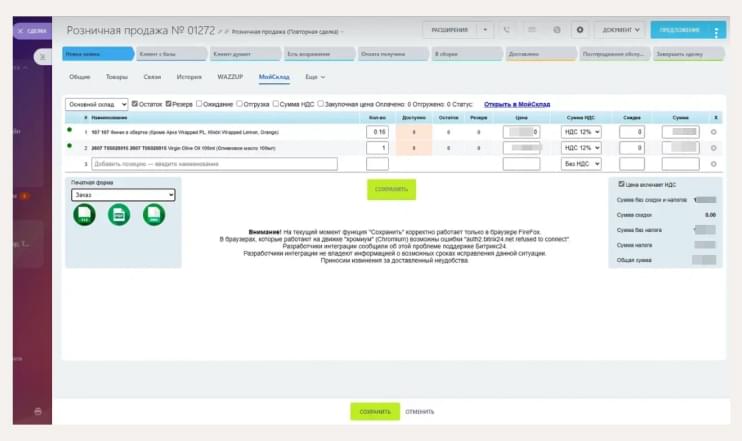Set stage to Оплата получена

(x=393, y=54)
